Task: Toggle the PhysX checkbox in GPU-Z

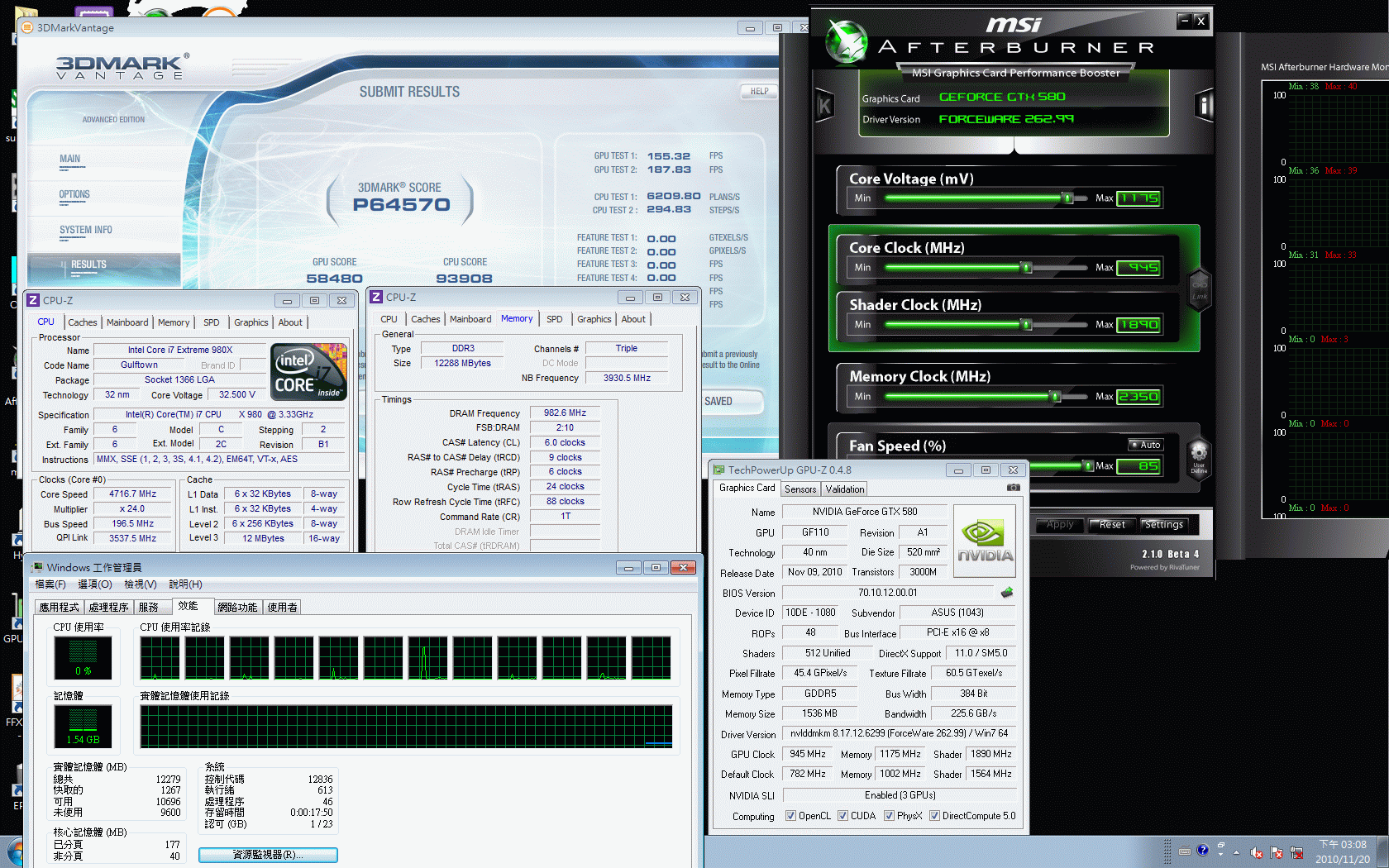Action: coord(889,816)
